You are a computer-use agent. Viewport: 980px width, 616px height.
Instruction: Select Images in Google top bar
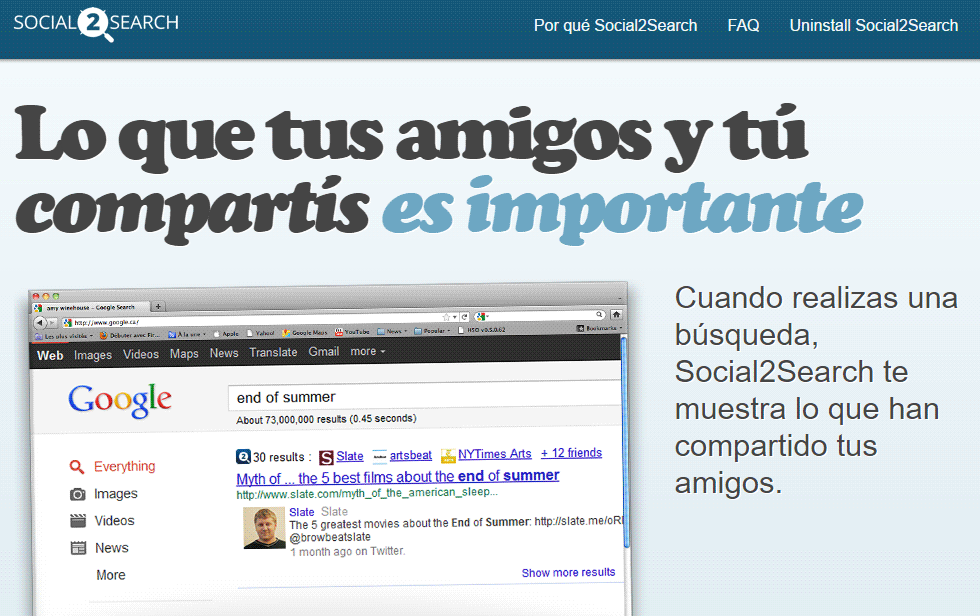point(92,355)
